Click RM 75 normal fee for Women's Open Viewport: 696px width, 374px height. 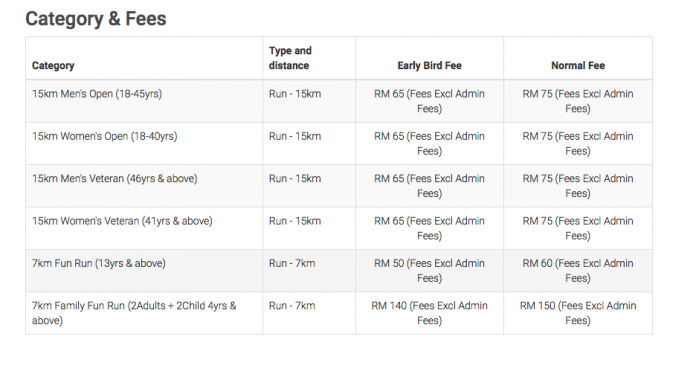pos(578,144)
